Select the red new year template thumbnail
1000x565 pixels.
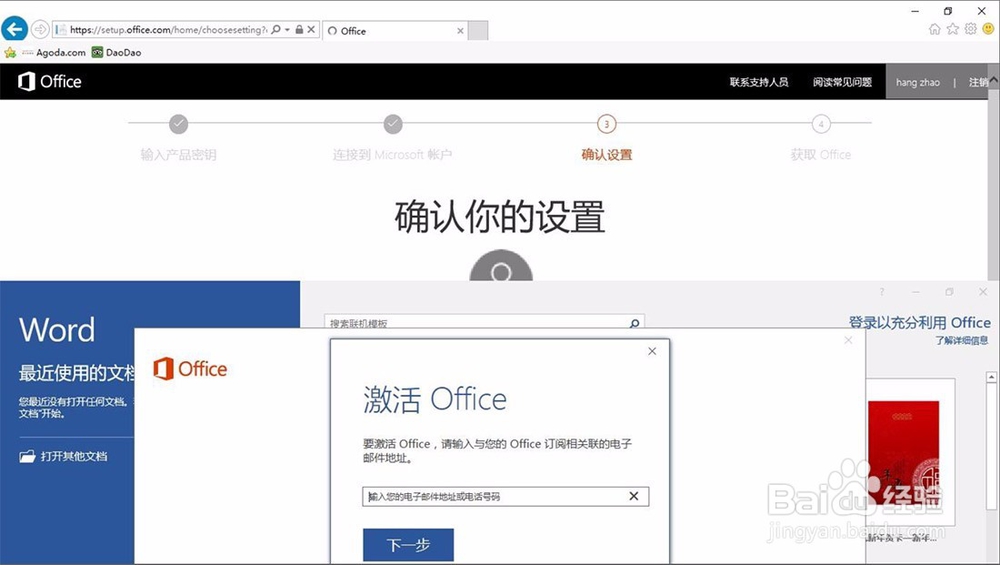pyautogui.click(x=904, y=453)
